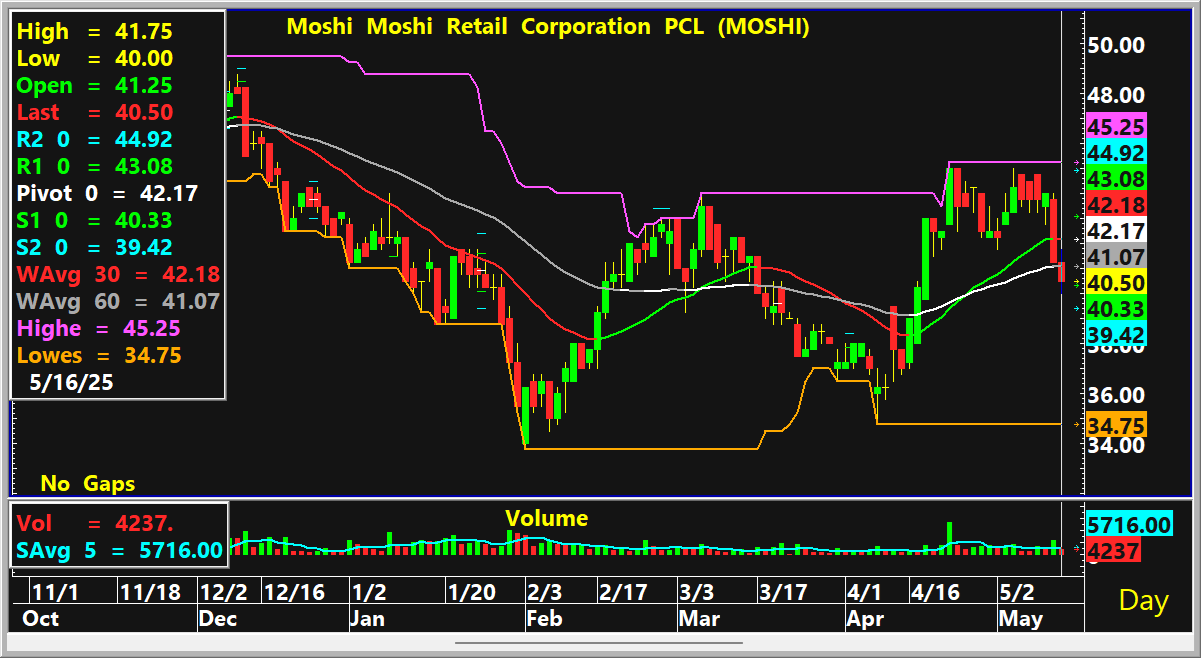Select the R2 0 = 44.92 line

[94, 140]
